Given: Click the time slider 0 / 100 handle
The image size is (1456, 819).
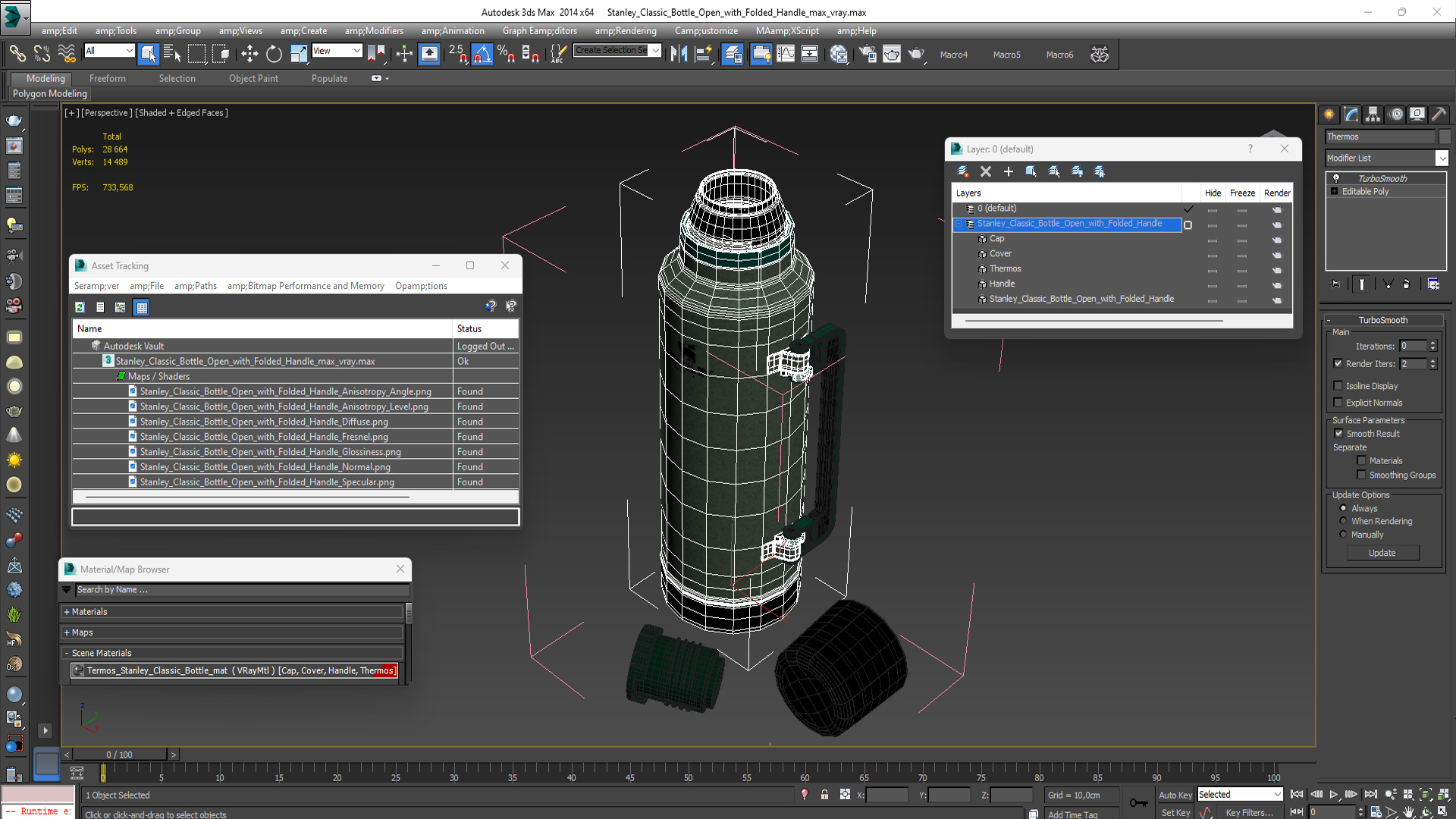Looking at the screenshot, I should [x=119, y=755].
